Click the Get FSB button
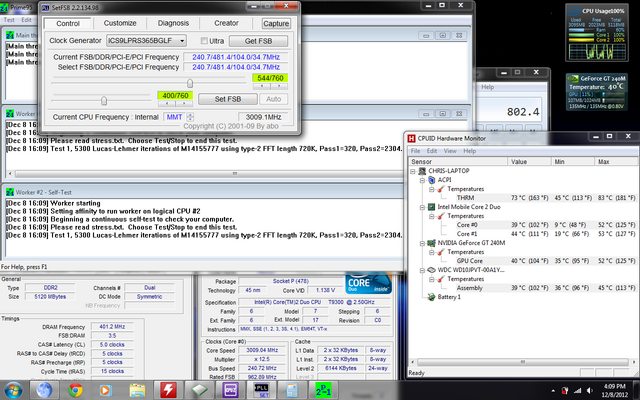Image resolution: width=640 pixels, height=400 pixels. pos(258,41)
